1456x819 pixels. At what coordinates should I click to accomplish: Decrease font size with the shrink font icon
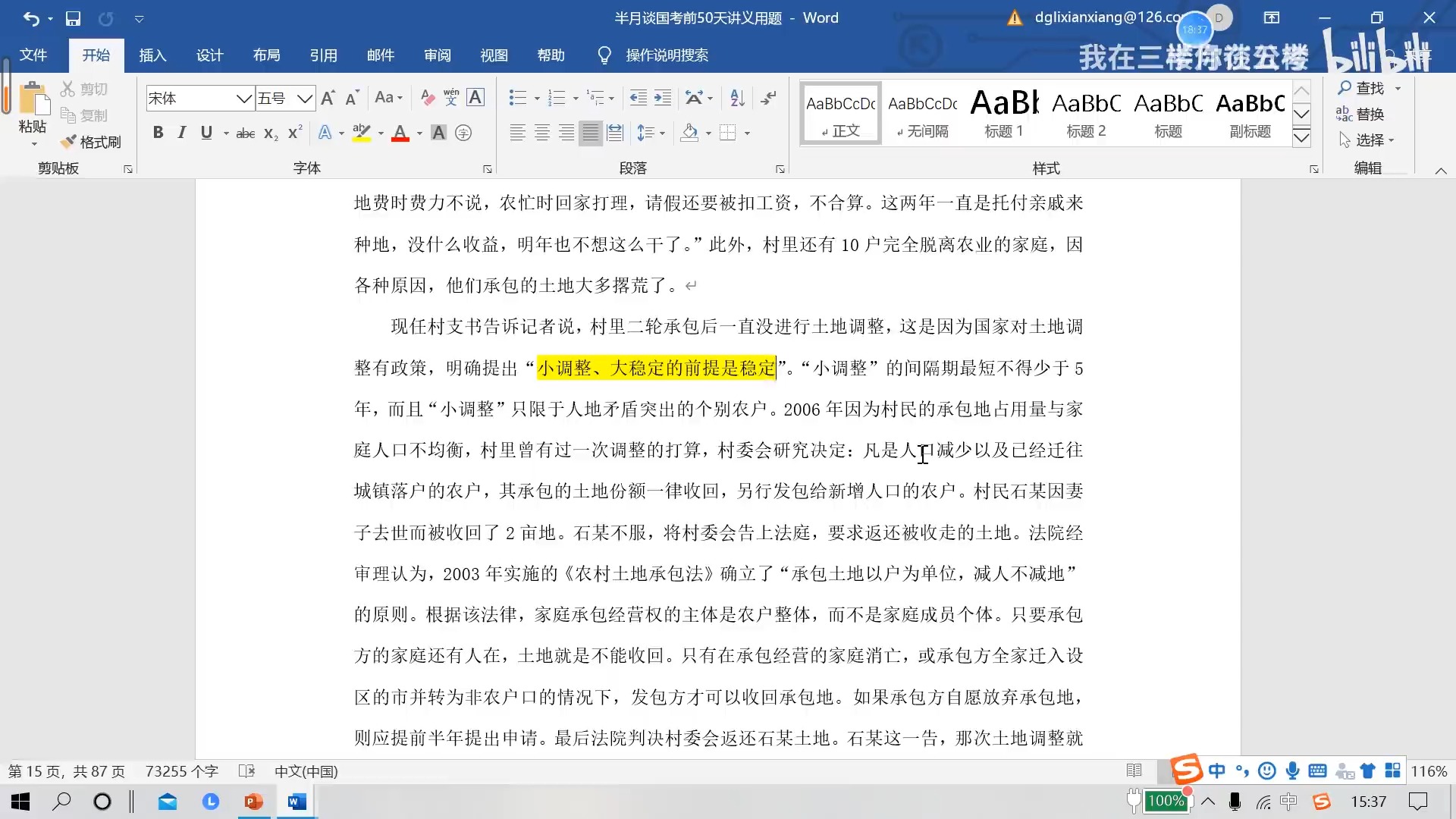[x=352, y=98]
